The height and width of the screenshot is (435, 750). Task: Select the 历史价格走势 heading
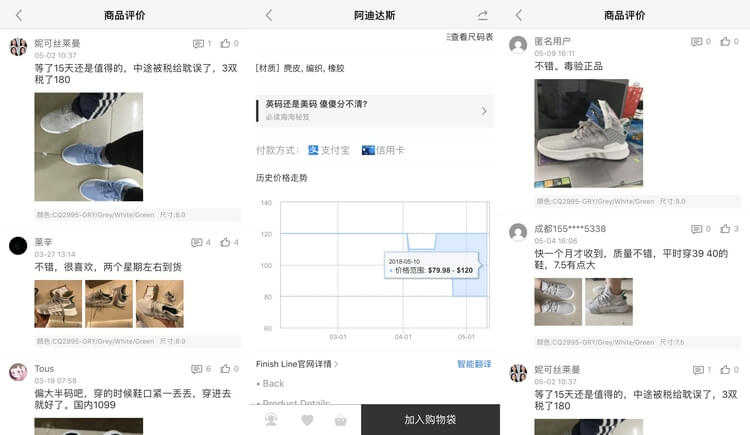pyautogui.click(x=282, y=178)
